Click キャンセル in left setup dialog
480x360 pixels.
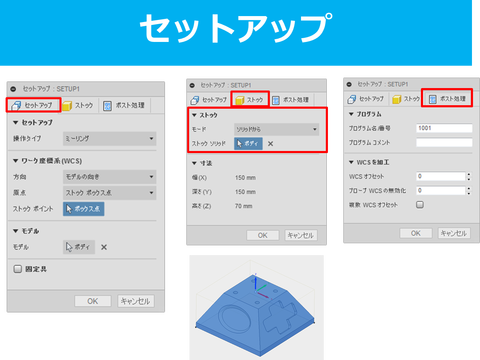[x=136, y=301]
